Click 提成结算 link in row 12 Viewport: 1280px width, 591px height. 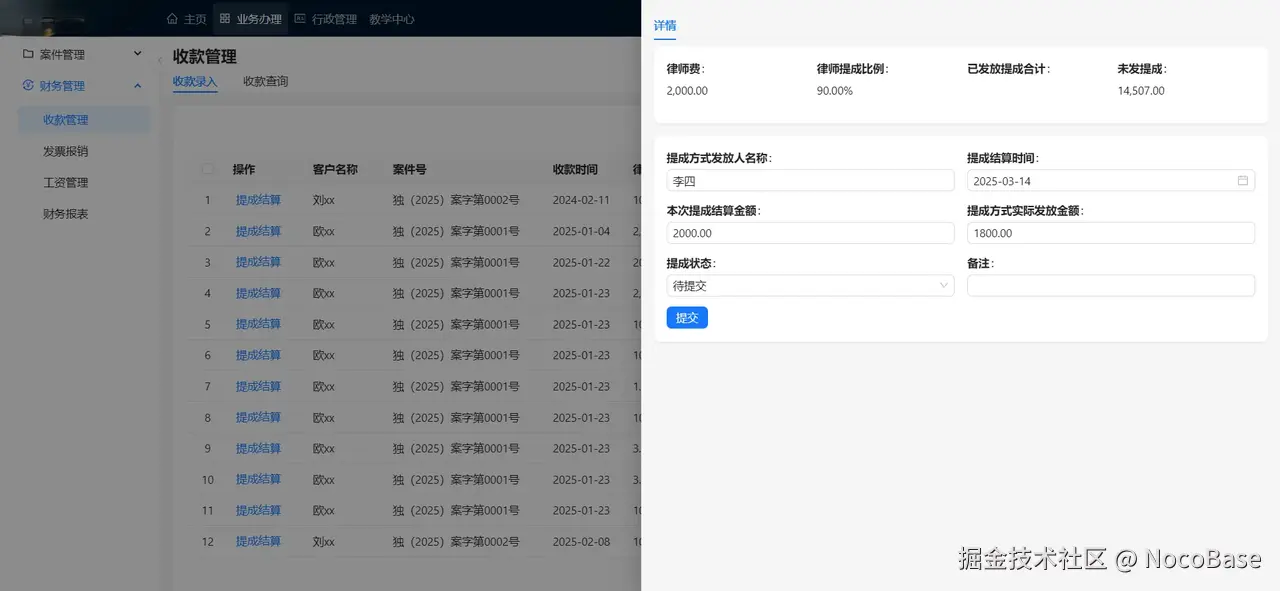pyautogui.click(x=258, y=541)
